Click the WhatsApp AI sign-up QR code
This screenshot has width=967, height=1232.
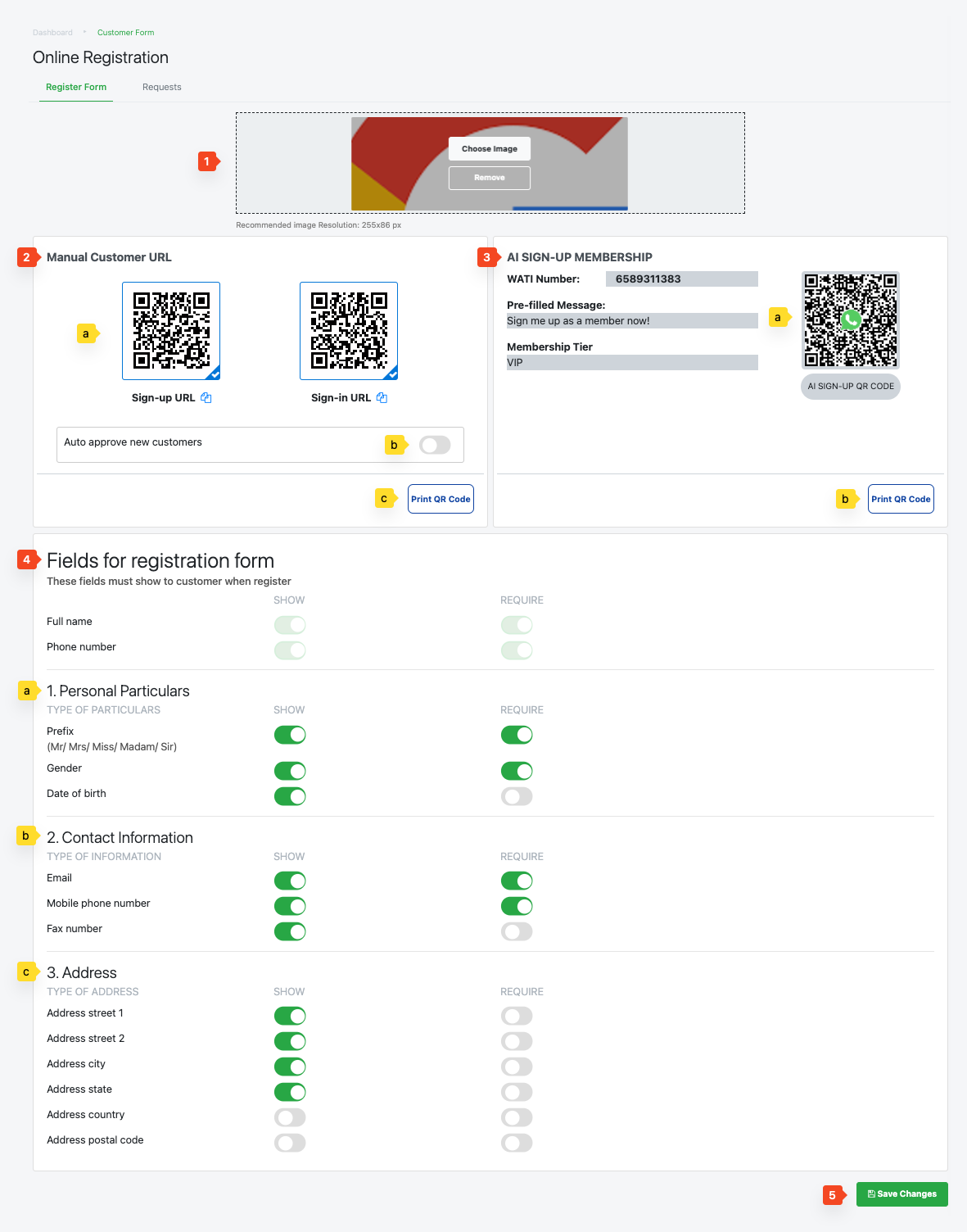[x=850, y=319]
